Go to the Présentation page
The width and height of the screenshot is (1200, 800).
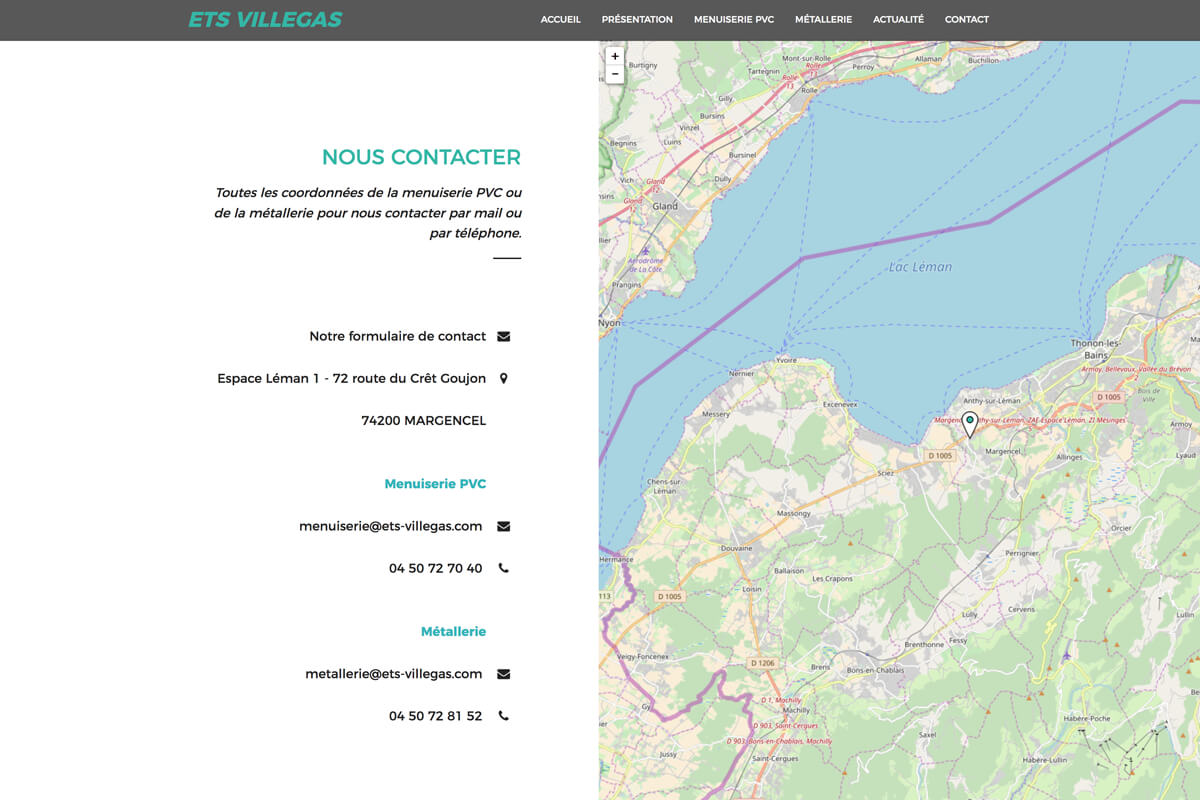tap(637, 20)
